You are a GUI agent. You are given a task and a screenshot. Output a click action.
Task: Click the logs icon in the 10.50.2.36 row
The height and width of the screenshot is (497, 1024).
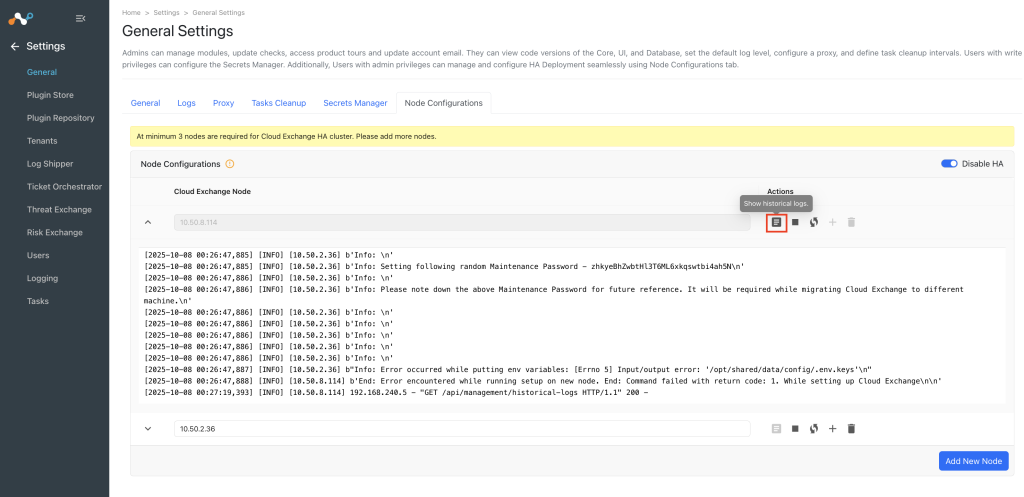click(x=776, y=428)
